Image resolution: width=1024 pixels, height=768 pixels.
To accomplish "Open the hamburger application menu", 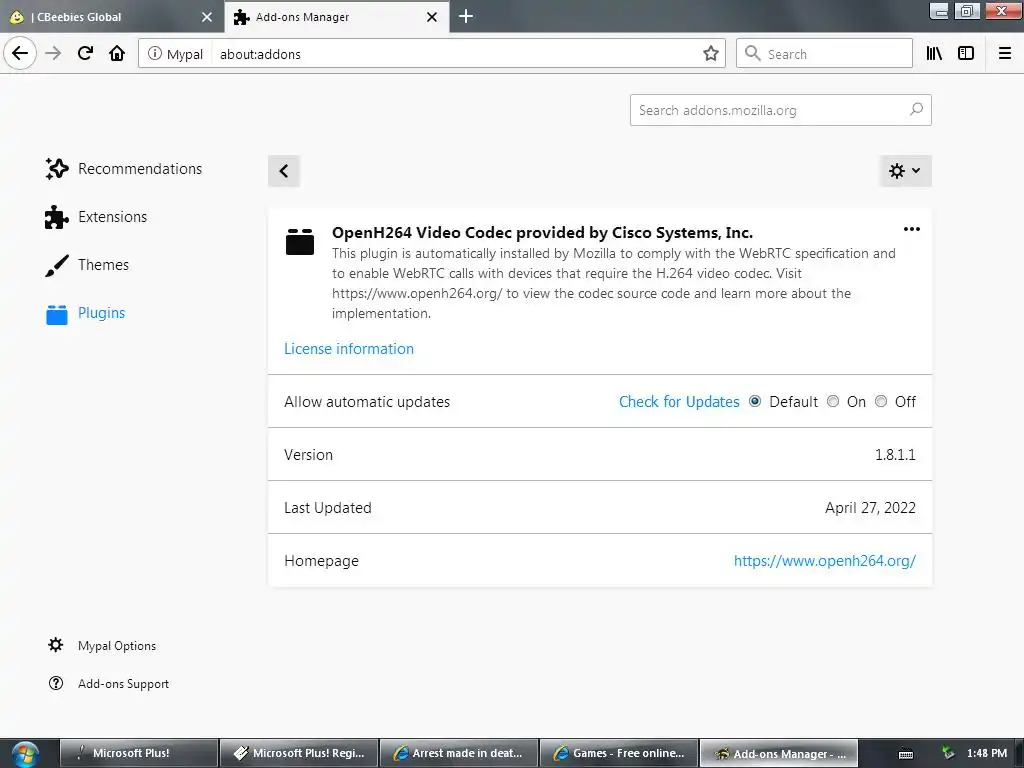I will (x=1004, y=54).
